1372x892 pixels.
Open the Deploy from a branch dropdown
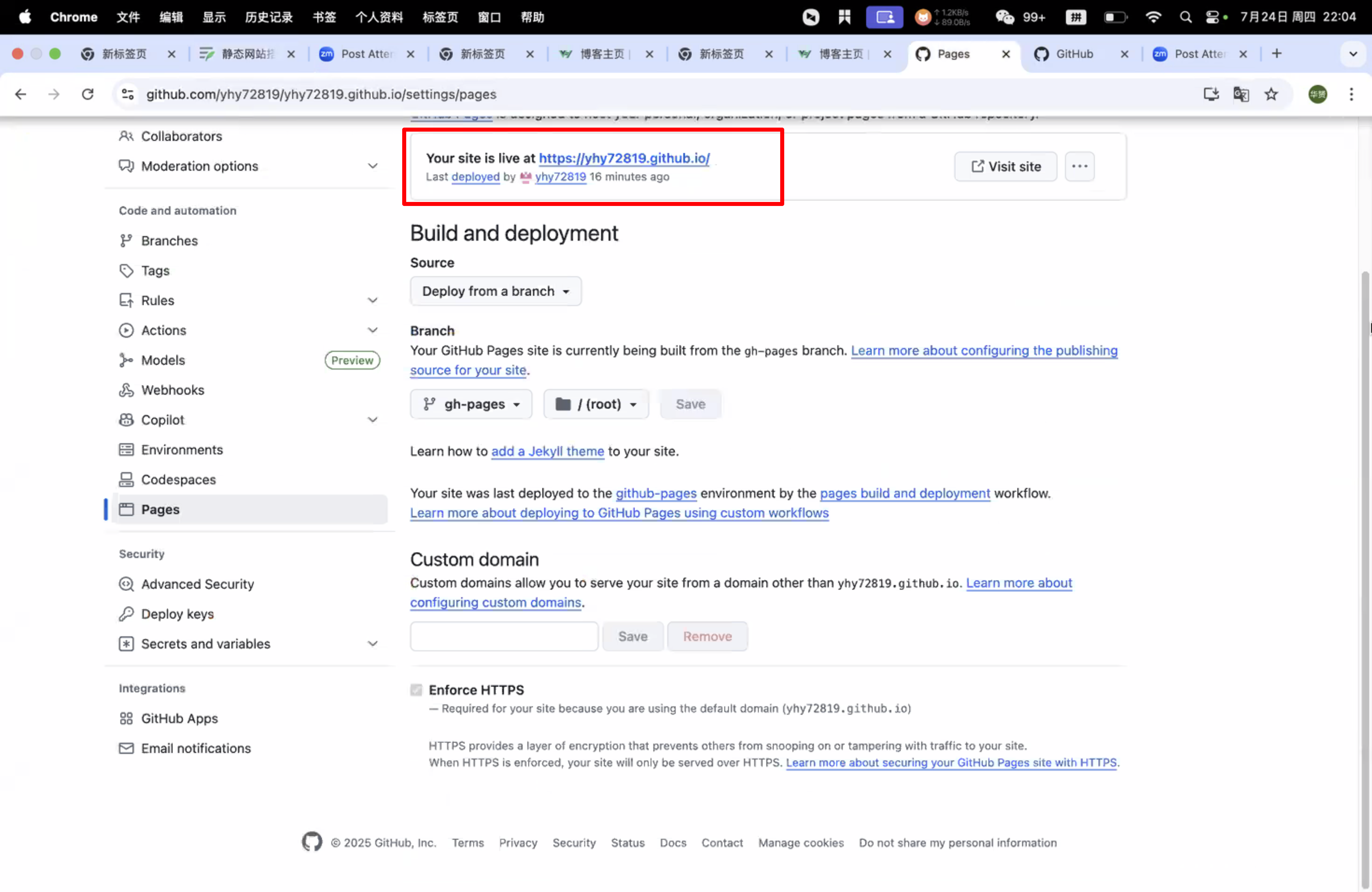pyautogui.click(x=496, y=291)
